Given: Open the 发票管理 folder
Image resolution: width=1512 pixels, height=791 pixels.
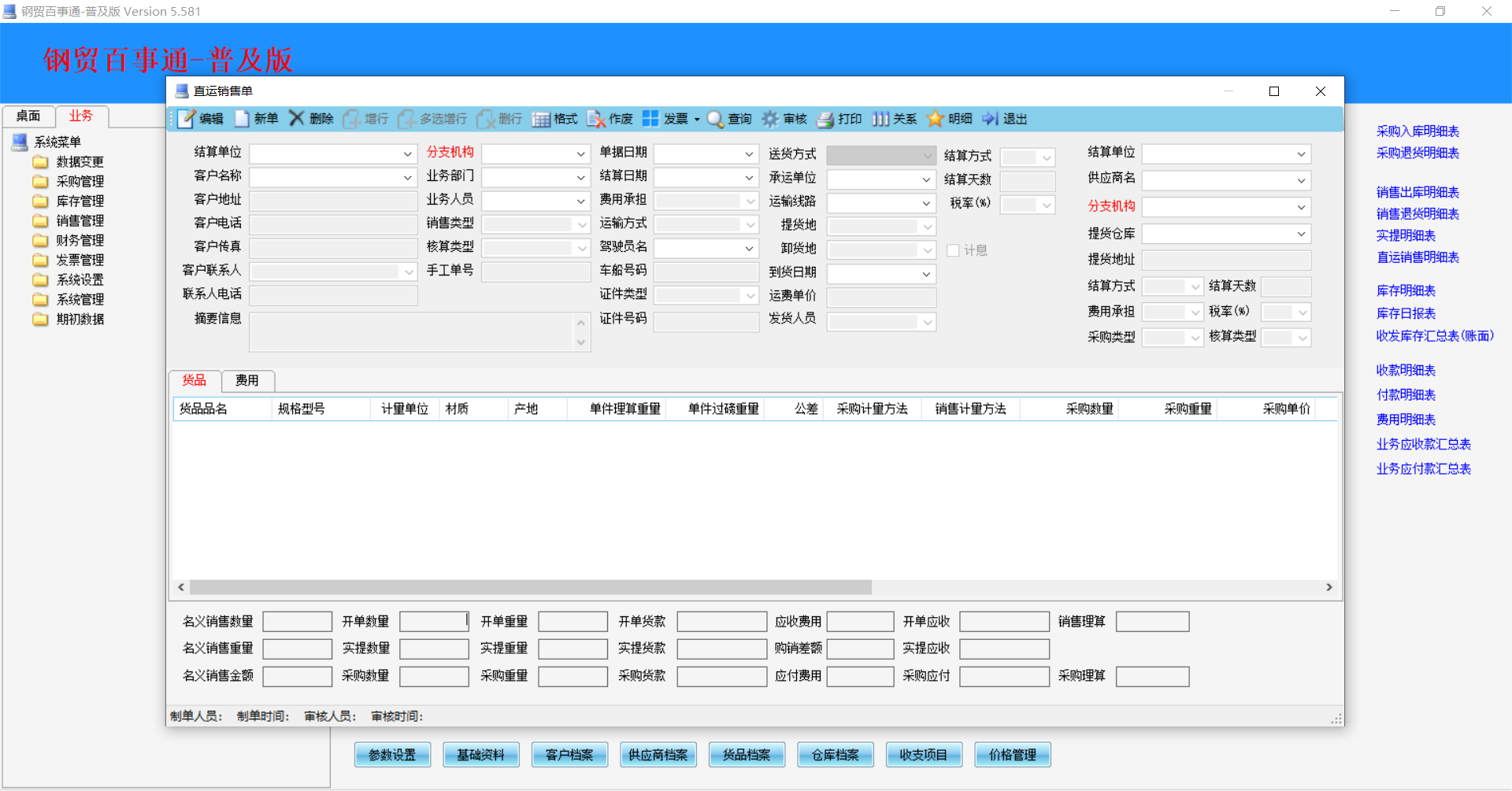Looking at the screenshot, I should [69, 261].
